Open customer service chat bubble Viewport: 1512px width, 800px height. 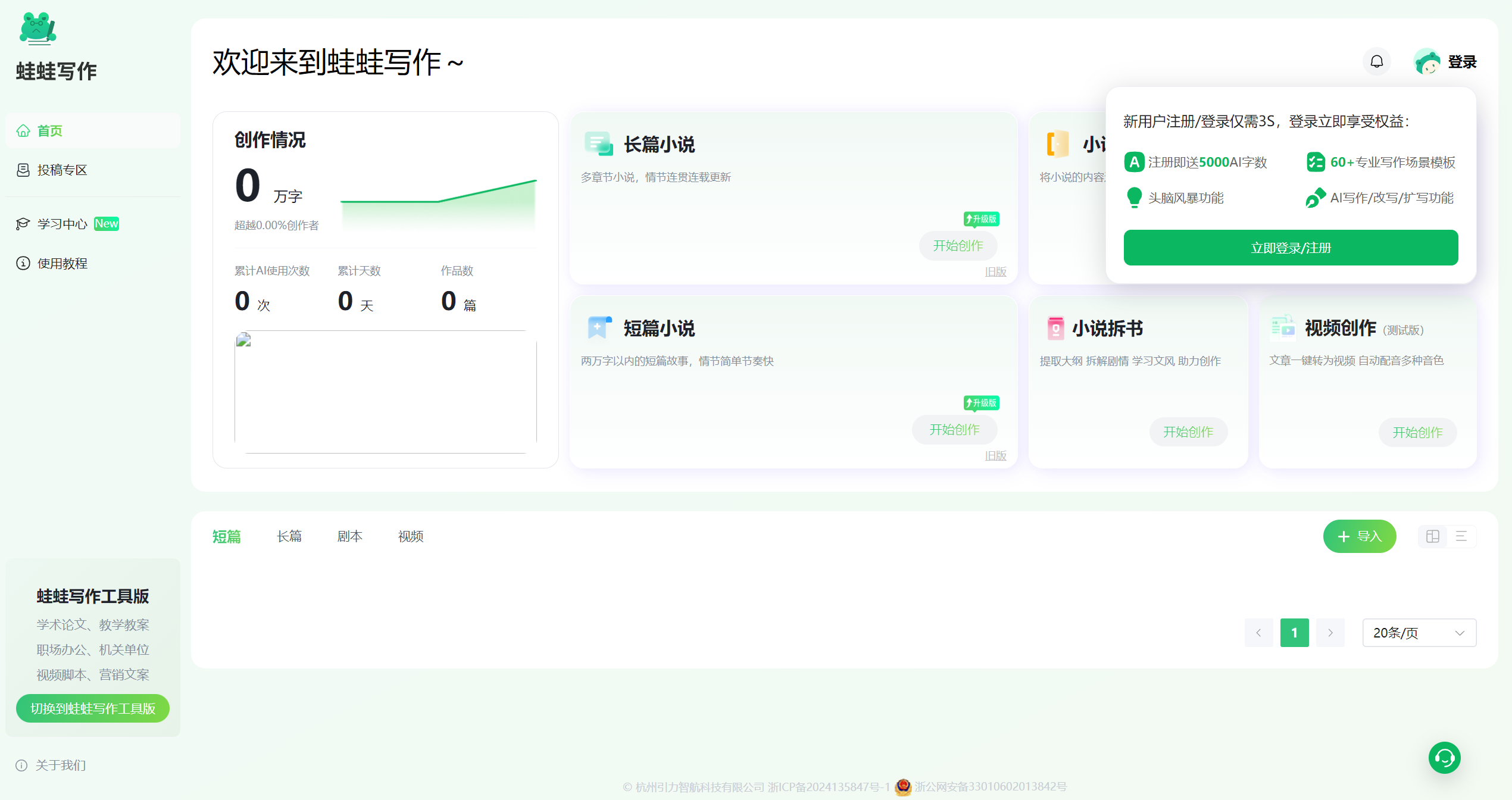click(1445, 758)
